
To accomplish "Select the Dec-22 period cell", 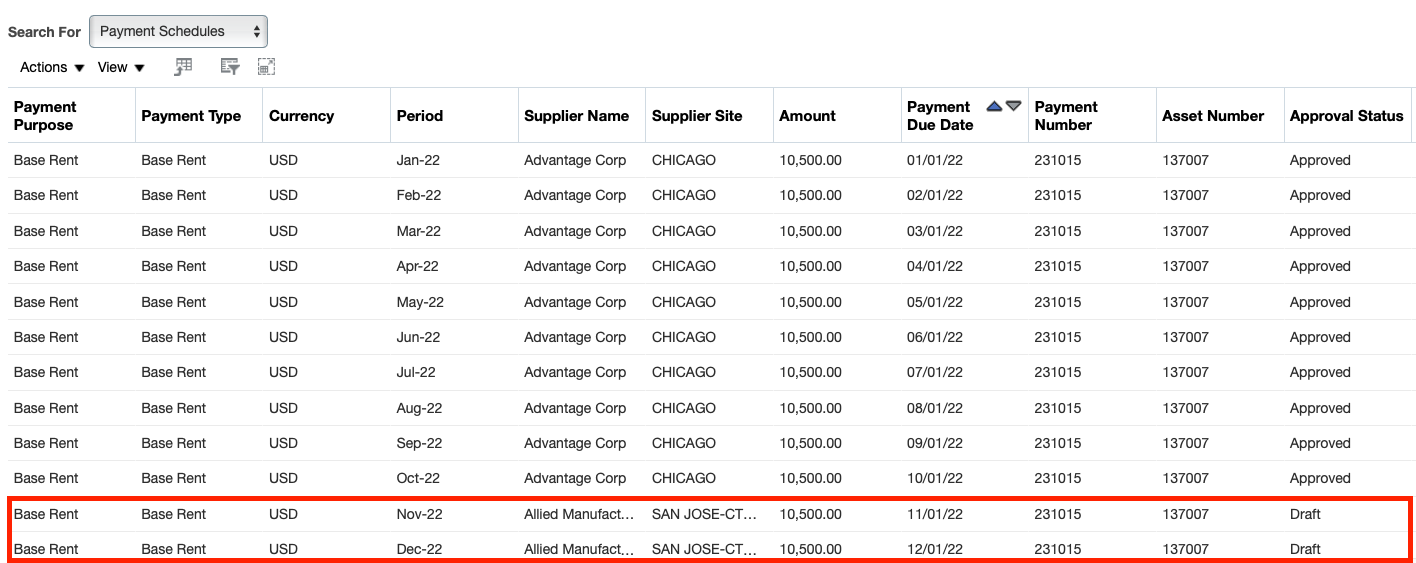I will point(419,549).
